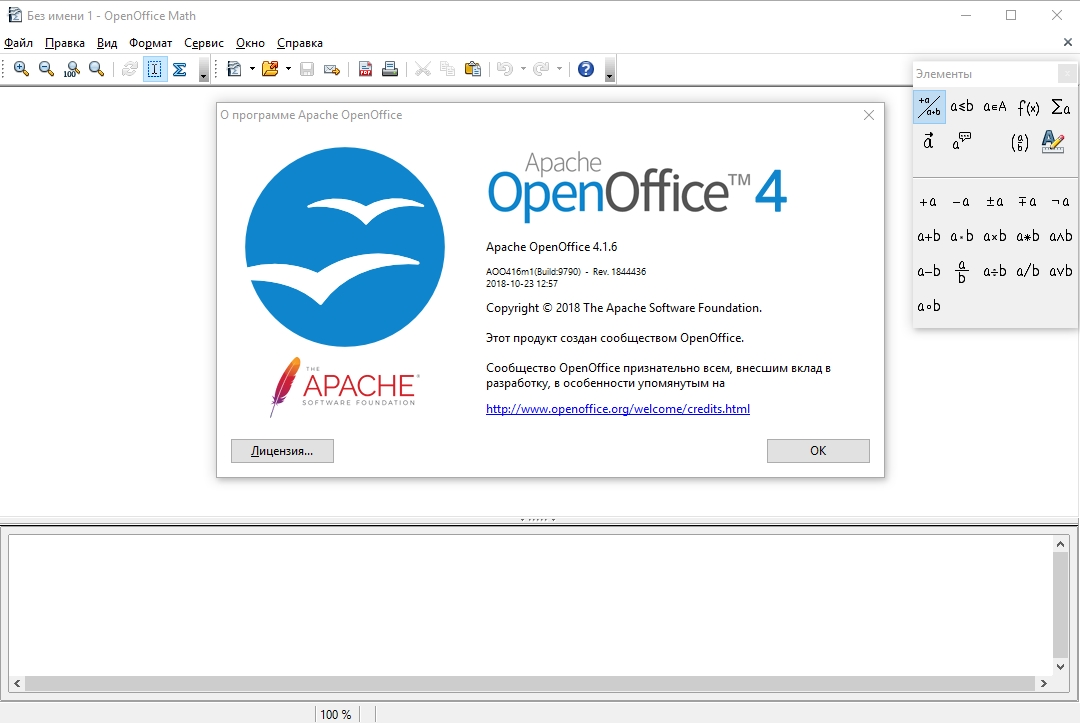Click OK in the about dialog
Image resolution: width=1080 pixels, height=723 pixels.
(818, 451)
